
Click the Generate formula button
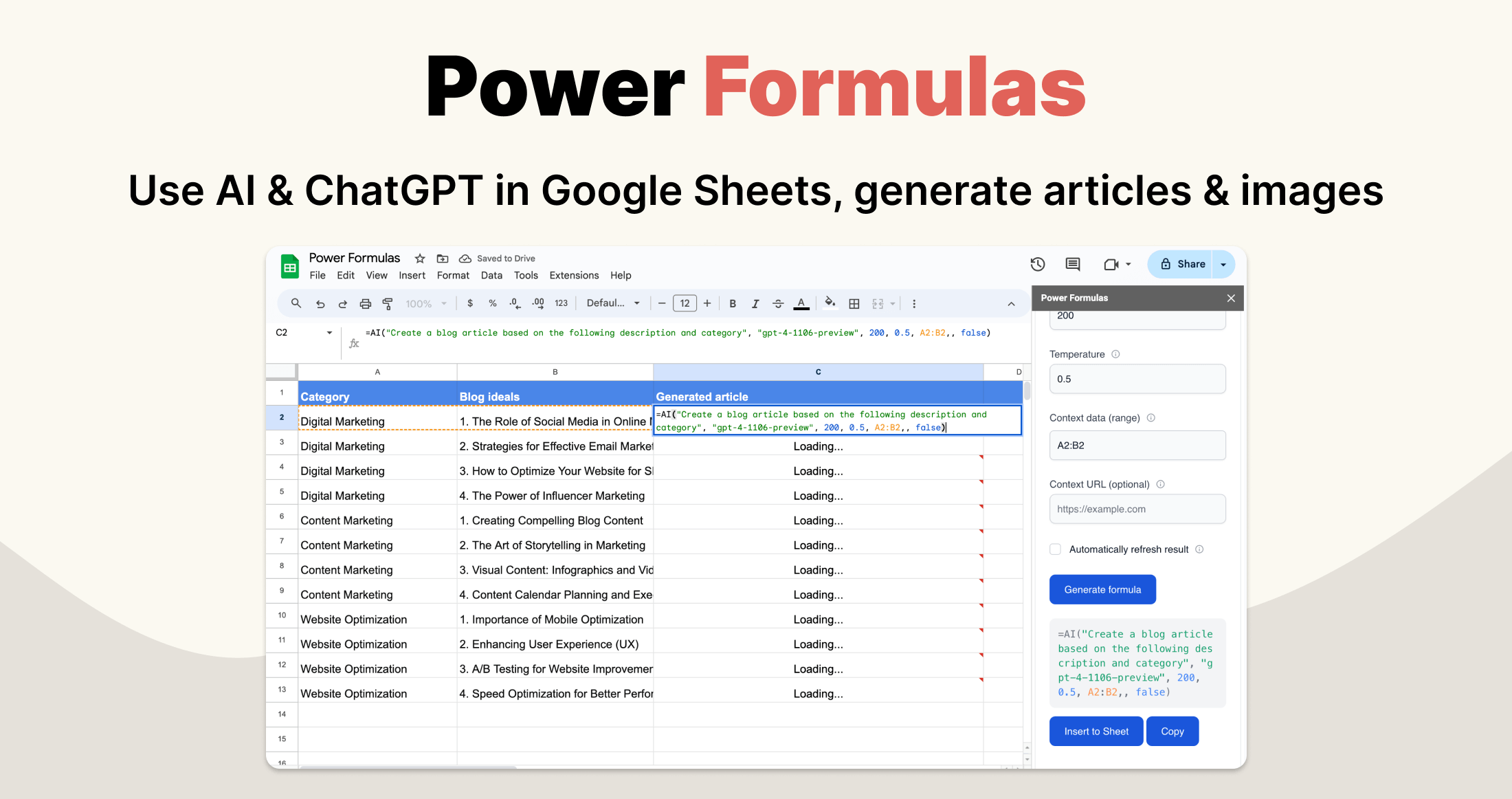[1102, 589]
